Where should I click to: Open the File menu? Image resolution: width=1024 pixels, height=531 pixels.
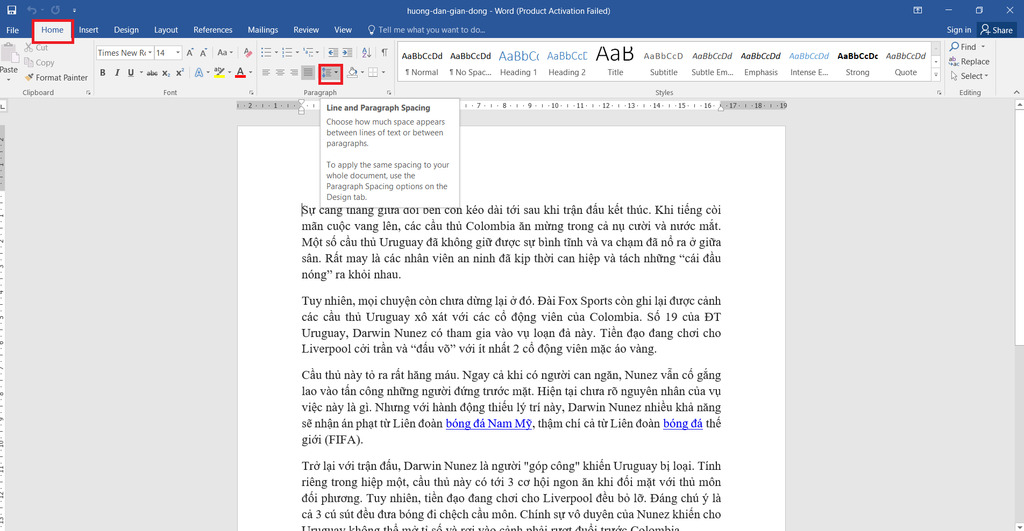coord(12,30)
